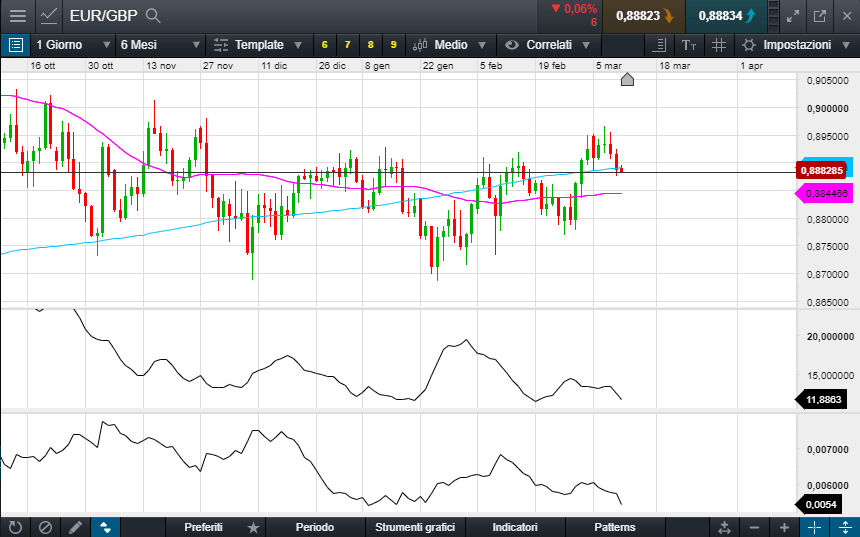Click the magenta 0,884466 moving average label
The width and height of the screenshot is (860, 537).
click(x=825, y=194)
